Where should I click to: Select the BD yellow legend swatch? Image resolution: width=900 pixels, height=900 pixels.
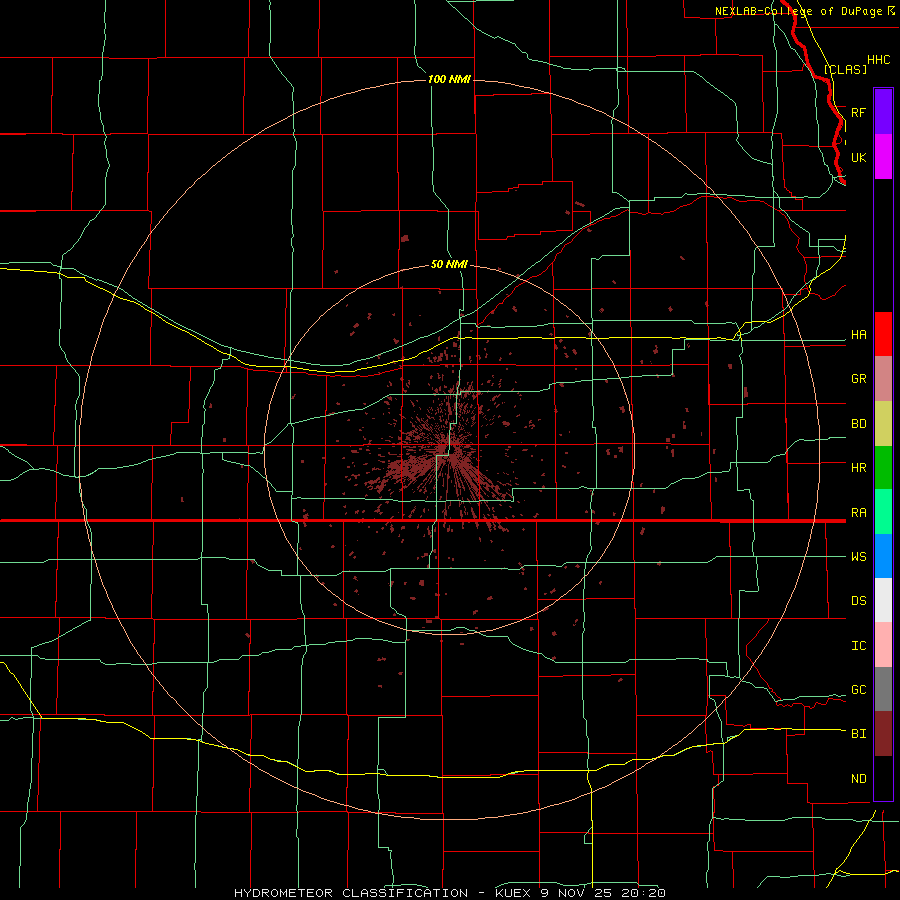883,424
